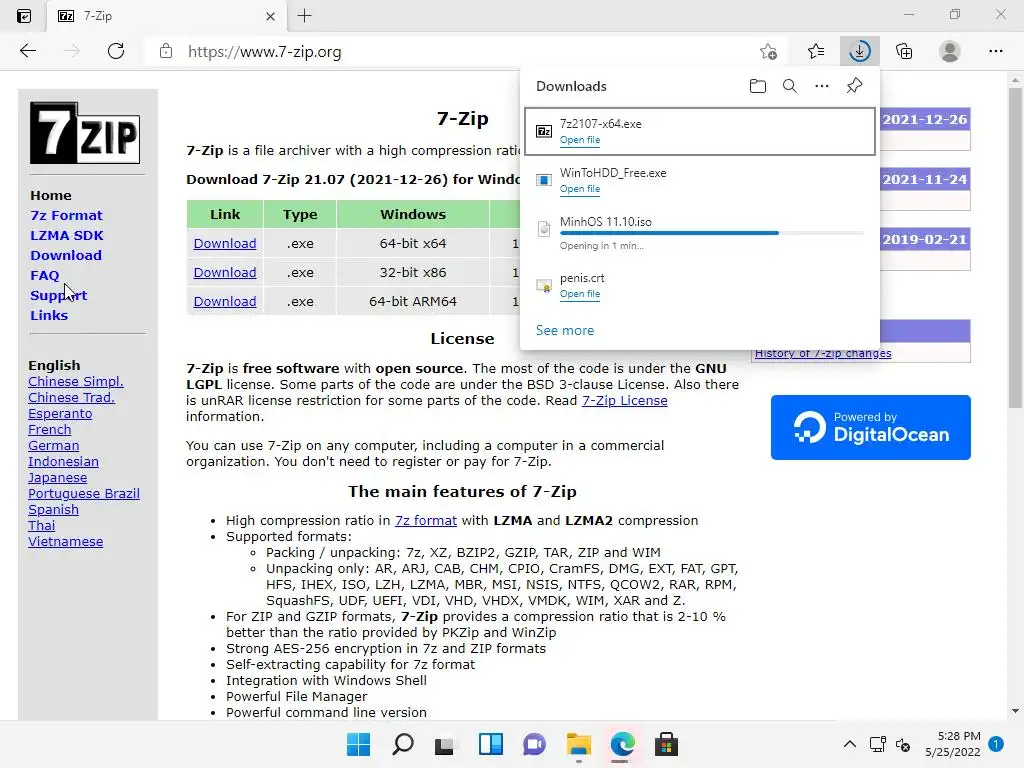Open the 7z format link
This screenshot has height=768, width=1024.
coord(426,520)
